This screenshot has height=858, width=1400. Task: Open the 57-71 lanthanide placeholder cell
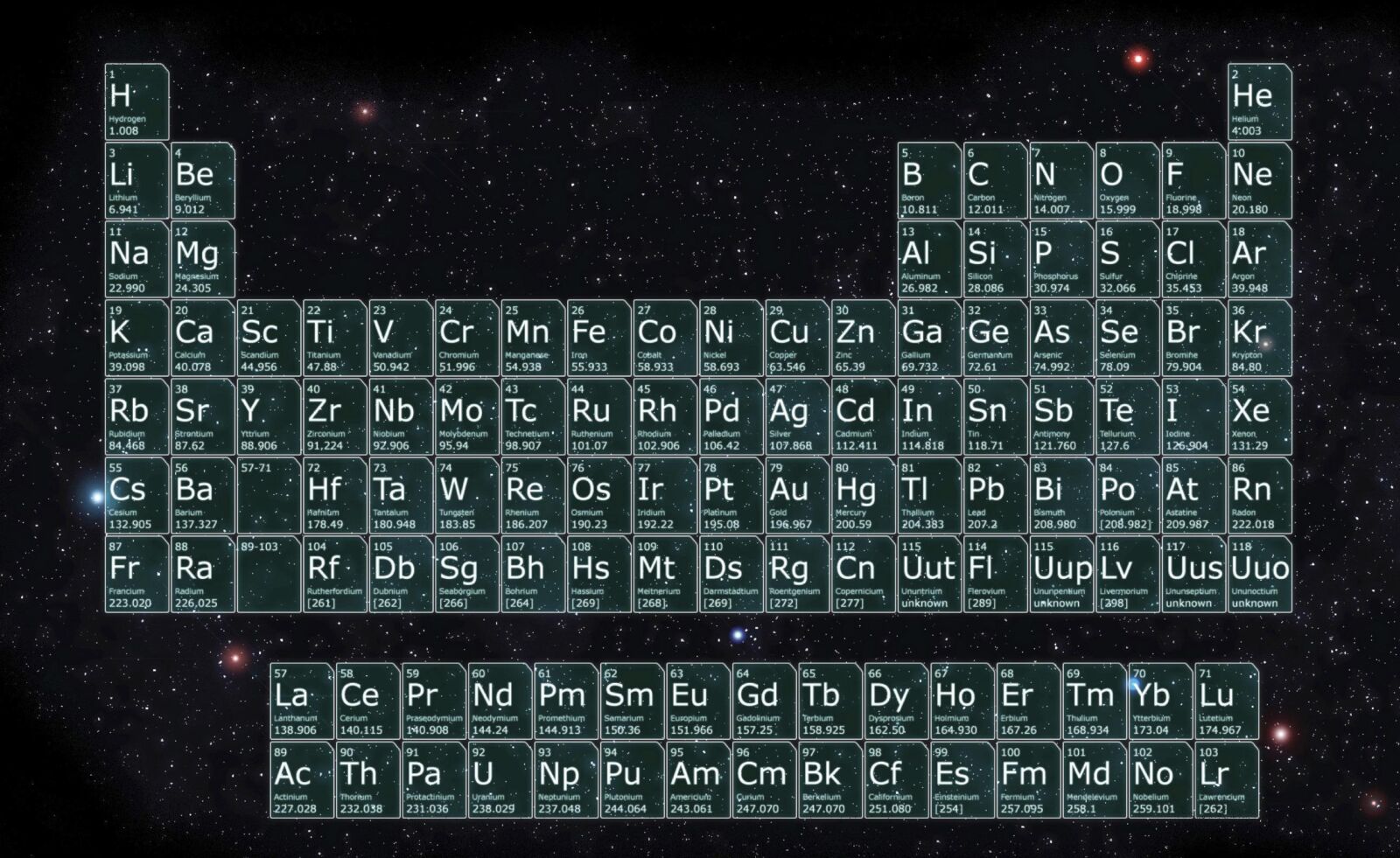click(x=269, y=495)
